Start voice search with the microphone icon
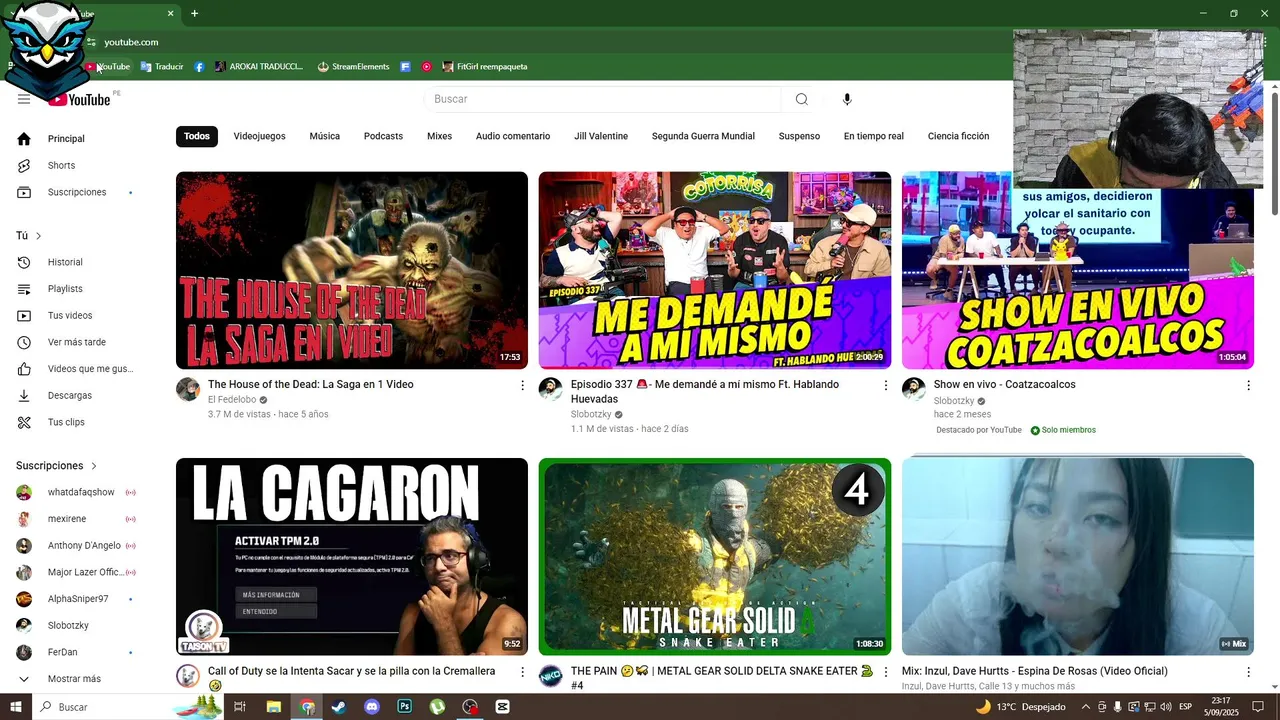Viewport: 1280px width, 720px height. pyautogui.click(x=847, y=99)
